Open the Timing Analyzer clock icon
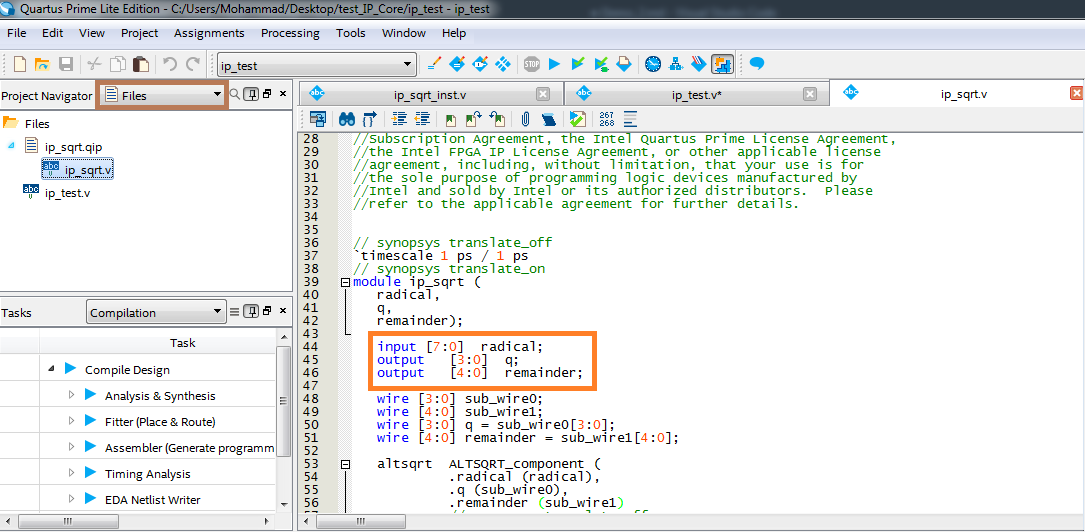The width and height of the screenshot is (1088, 532). click(653, 64)
